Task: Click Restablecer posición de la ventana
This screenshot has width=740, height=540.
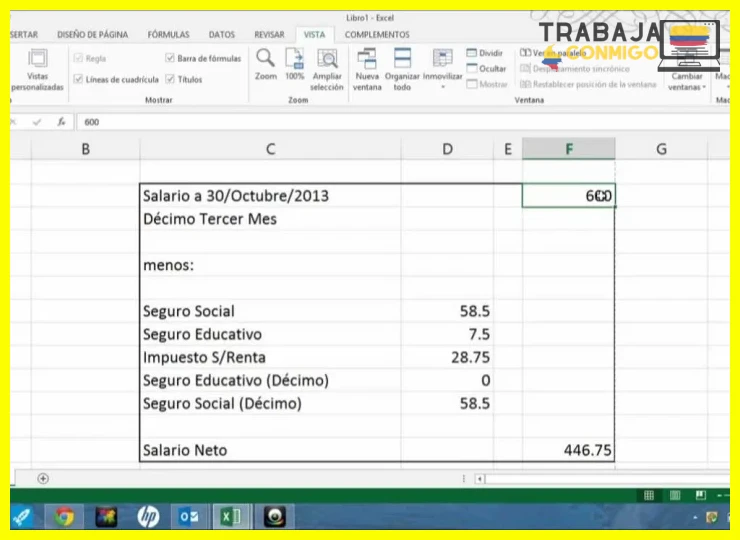Action: point(588,84)
